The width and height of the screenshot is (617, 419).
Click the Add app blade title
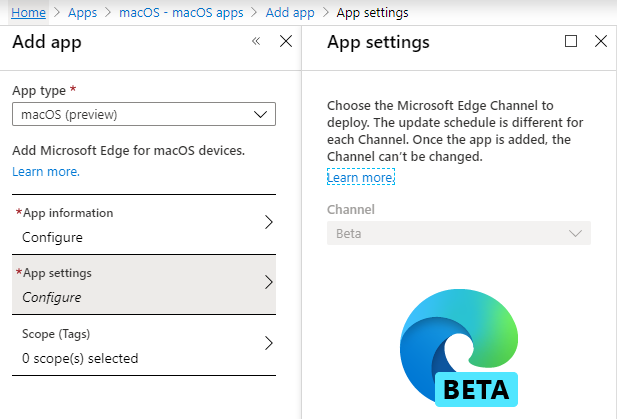pos(47,42)
